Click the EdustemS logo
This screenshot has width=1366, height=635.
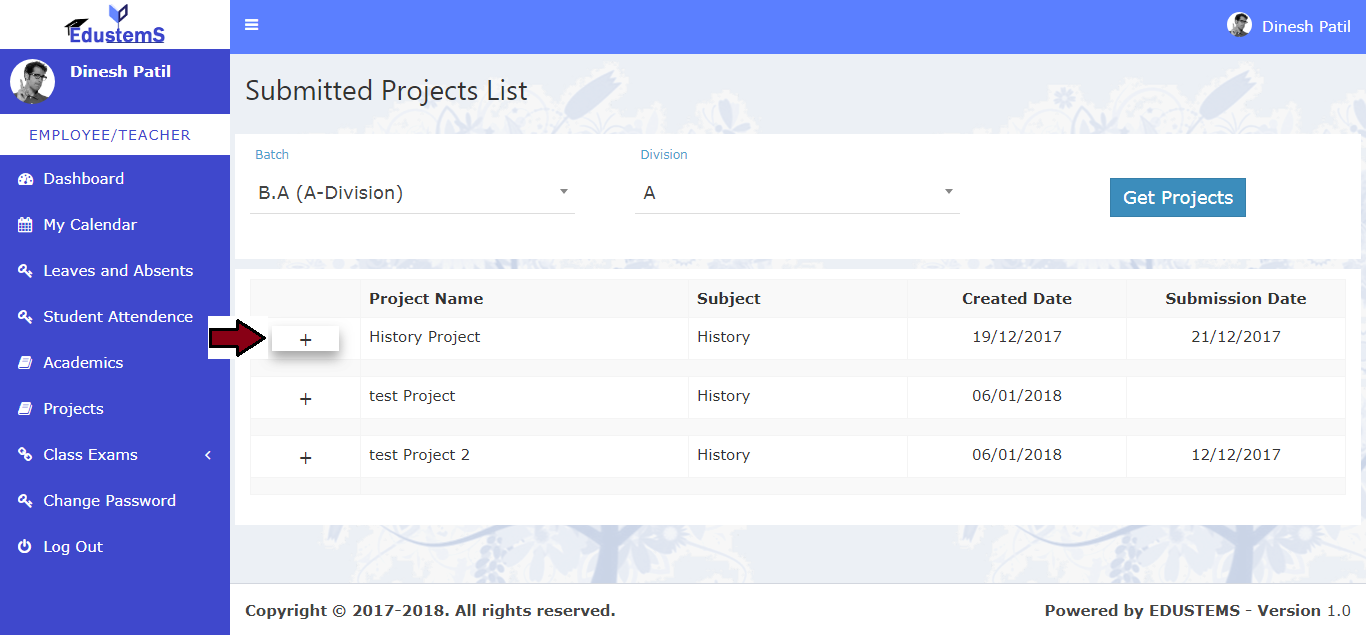pos(115,25)
